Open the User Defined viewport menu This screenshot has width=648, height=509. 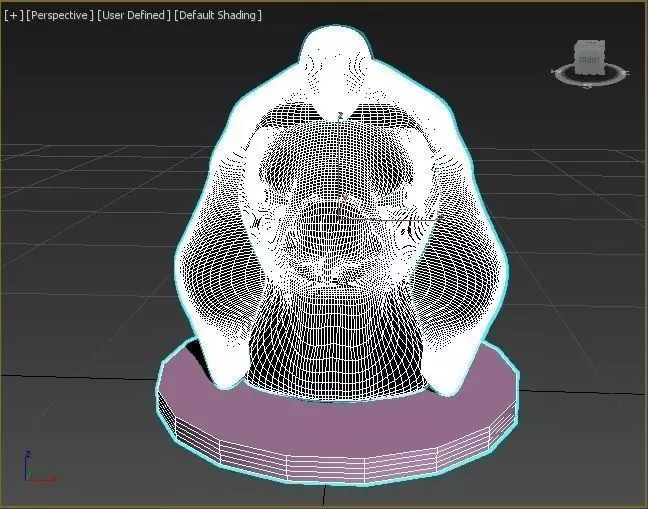[133, 15]
